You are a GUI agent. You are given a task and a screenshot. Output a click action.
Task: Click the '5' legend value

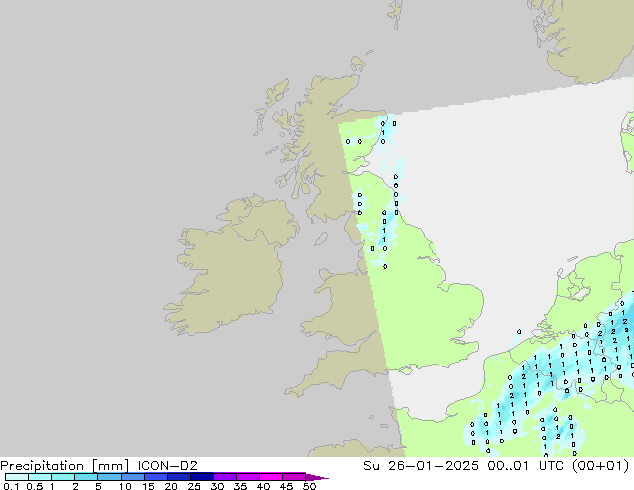pos(98,486)
